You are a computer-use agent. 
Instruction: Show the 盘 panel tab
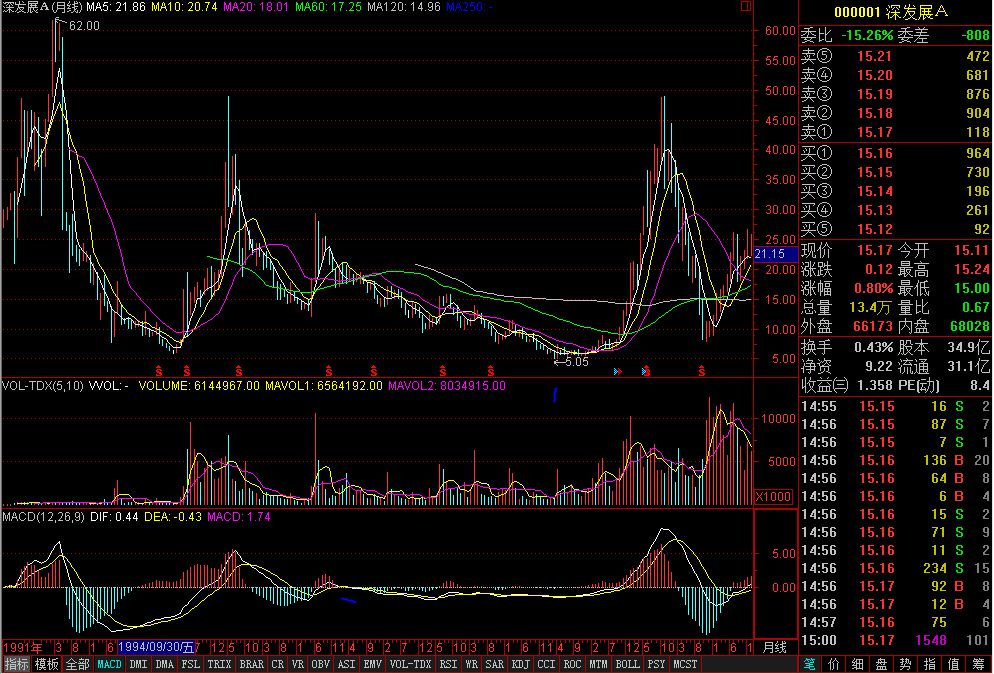pos(882,664)
